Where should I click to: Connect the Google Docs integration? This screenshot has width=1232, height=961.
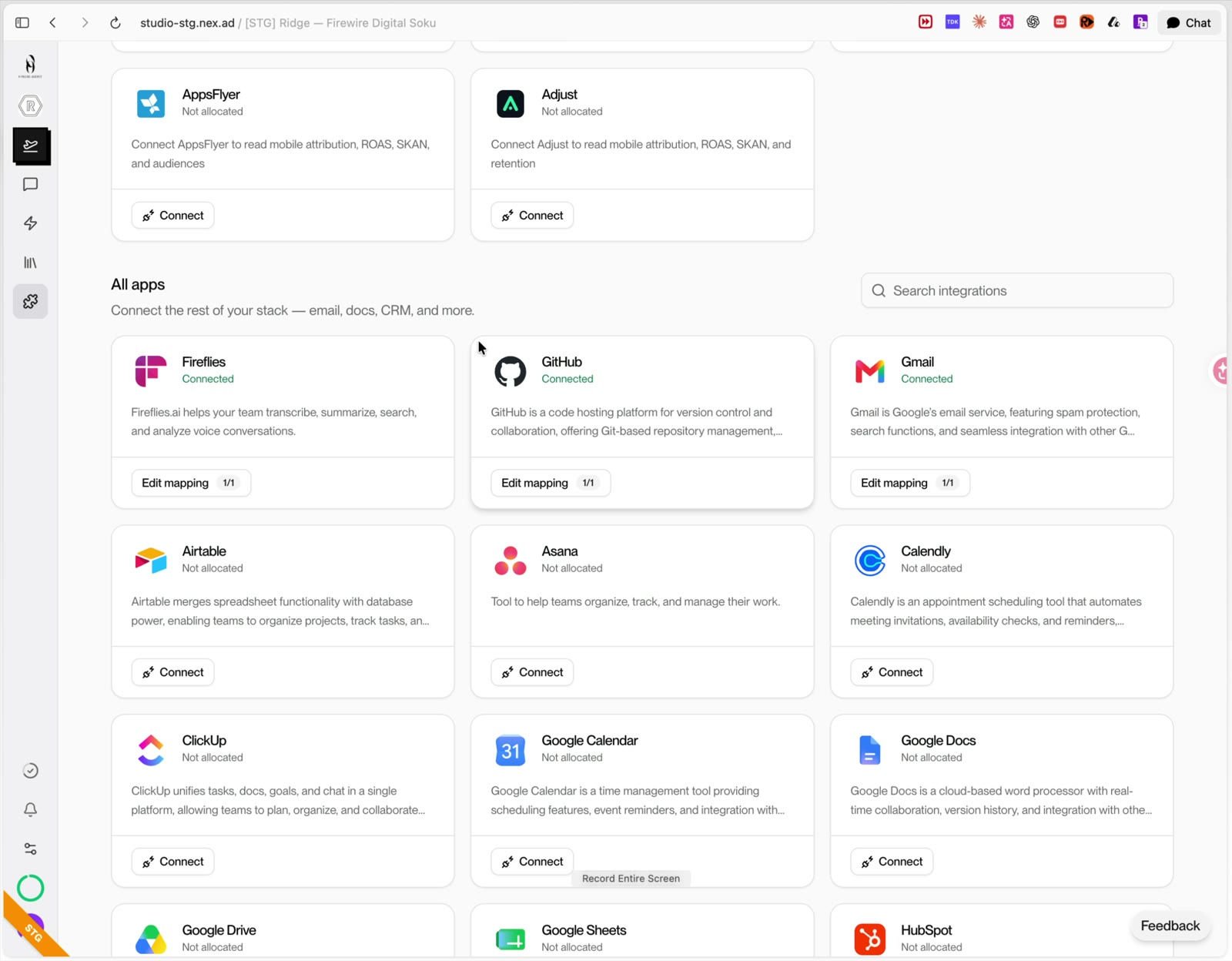click(x=892, y=862)
